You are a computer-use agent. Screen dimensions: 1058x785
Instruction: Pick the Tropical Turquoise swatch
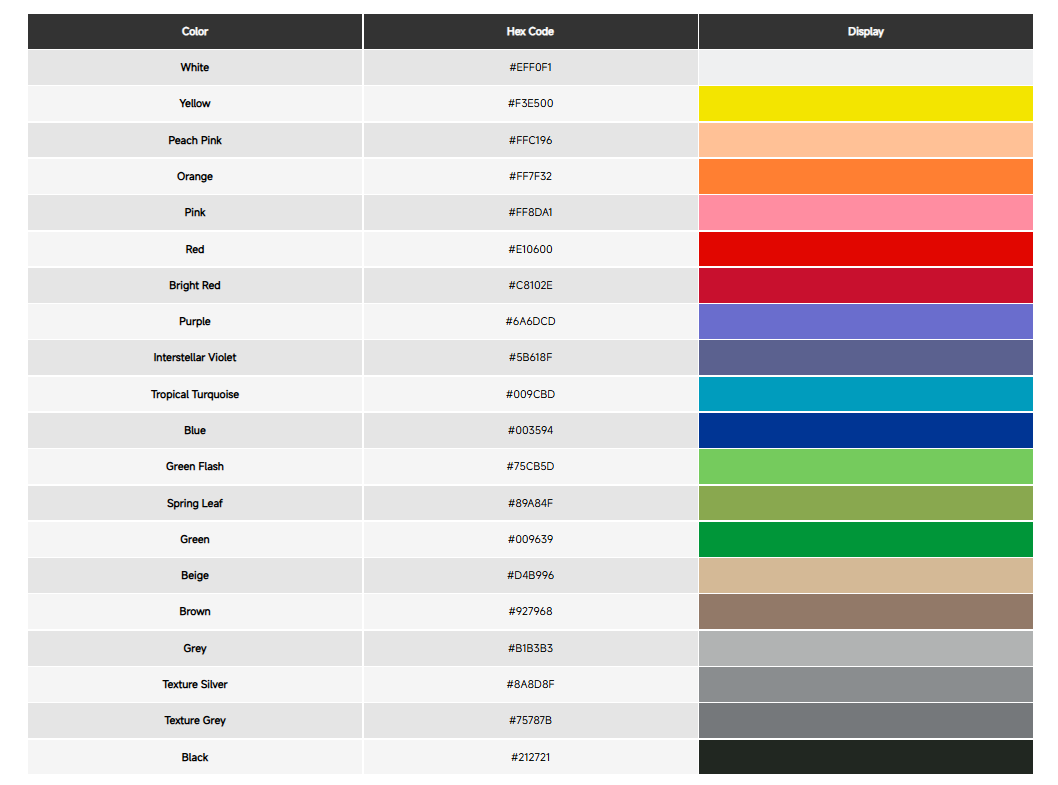865,394
